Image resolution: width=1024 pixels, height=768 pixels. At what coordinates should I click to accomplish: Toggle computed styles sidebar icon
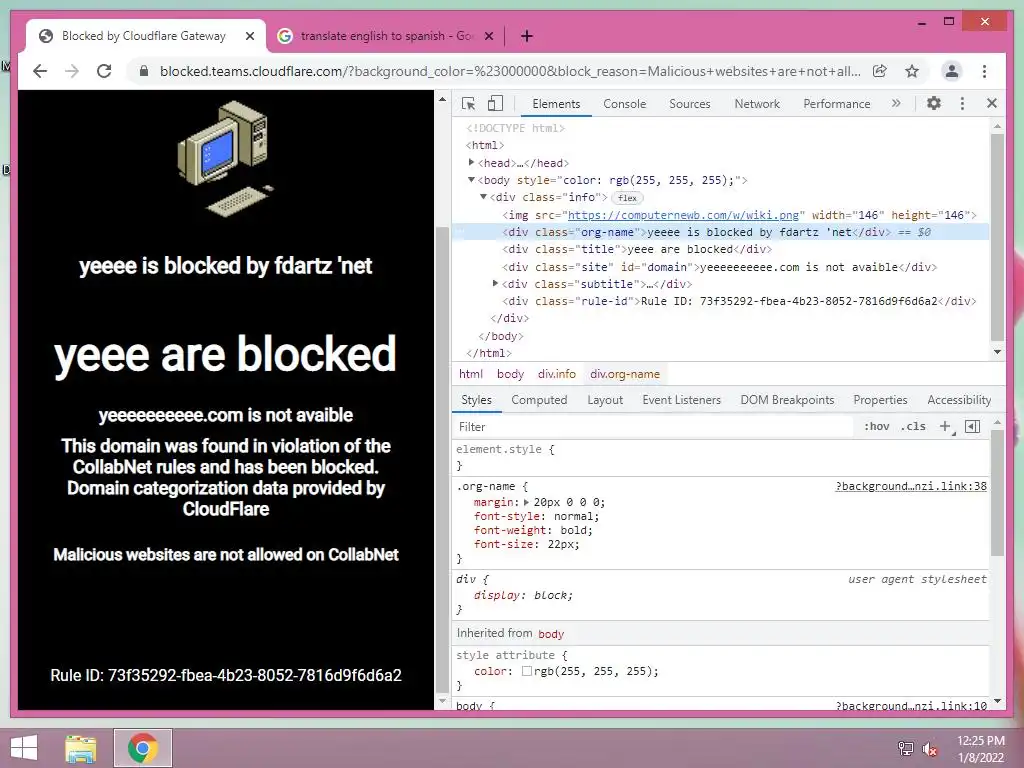[972, 426]
